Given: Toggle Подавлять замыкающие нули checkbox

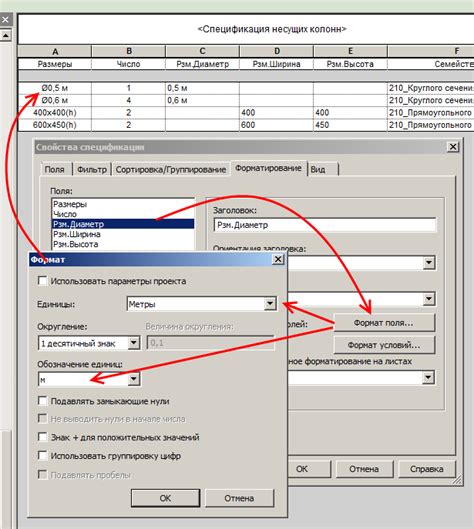Looking at the screenshot, I should click(43, 401).
